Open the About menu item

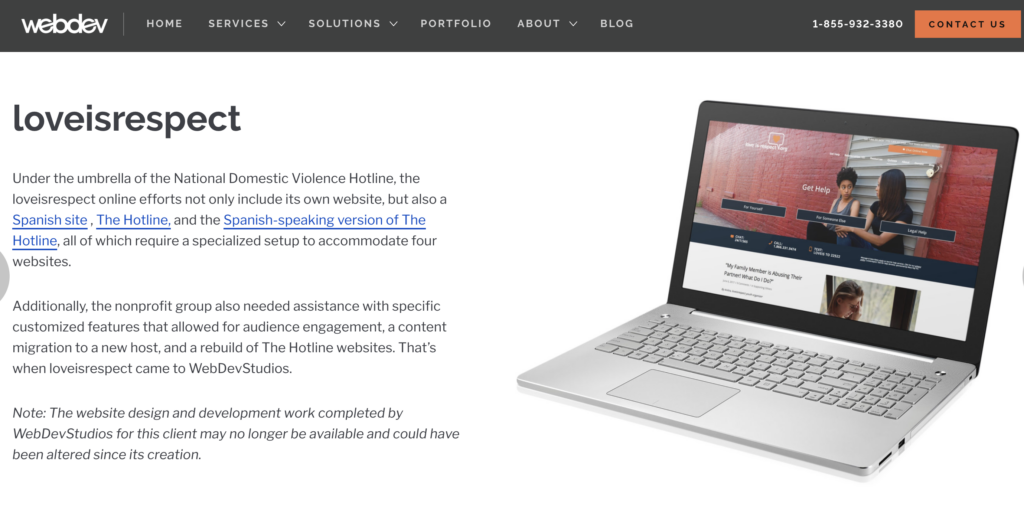coord(539,23)
